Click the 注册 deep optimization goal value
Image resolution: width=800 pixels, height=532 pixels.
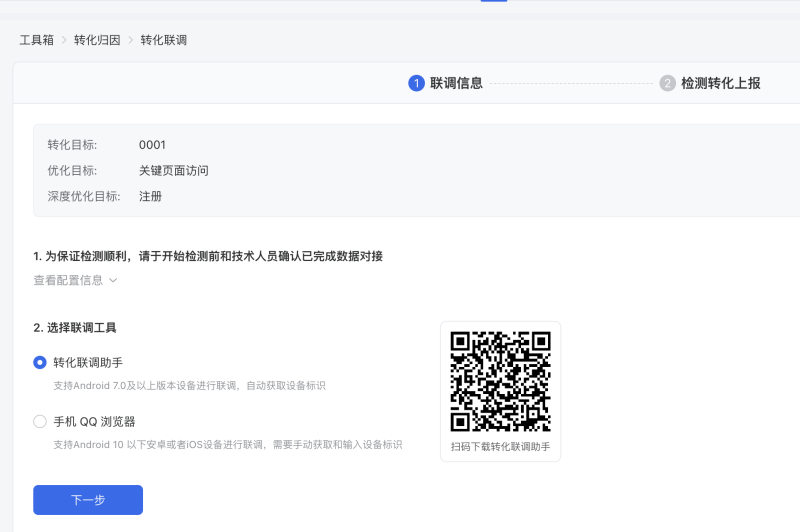[x=151, y=196]
